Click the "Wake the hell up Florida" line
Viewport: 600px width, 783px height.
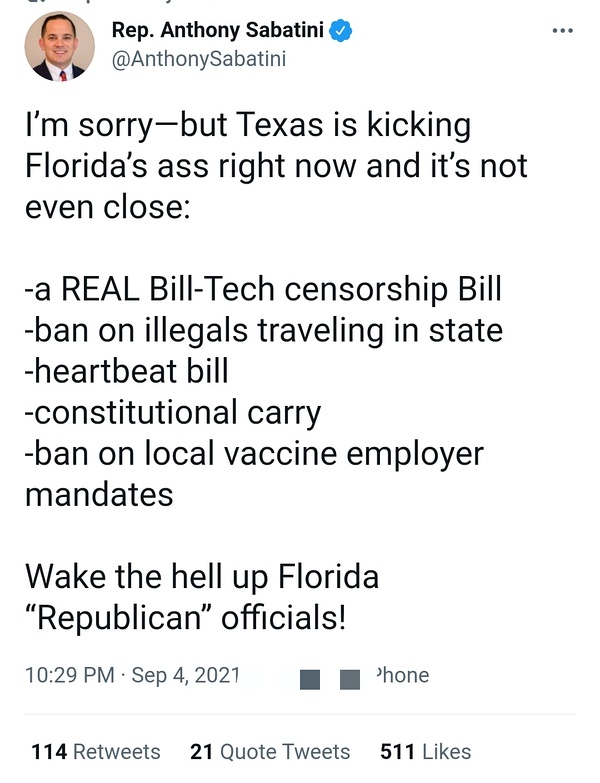tap(201, 577)
